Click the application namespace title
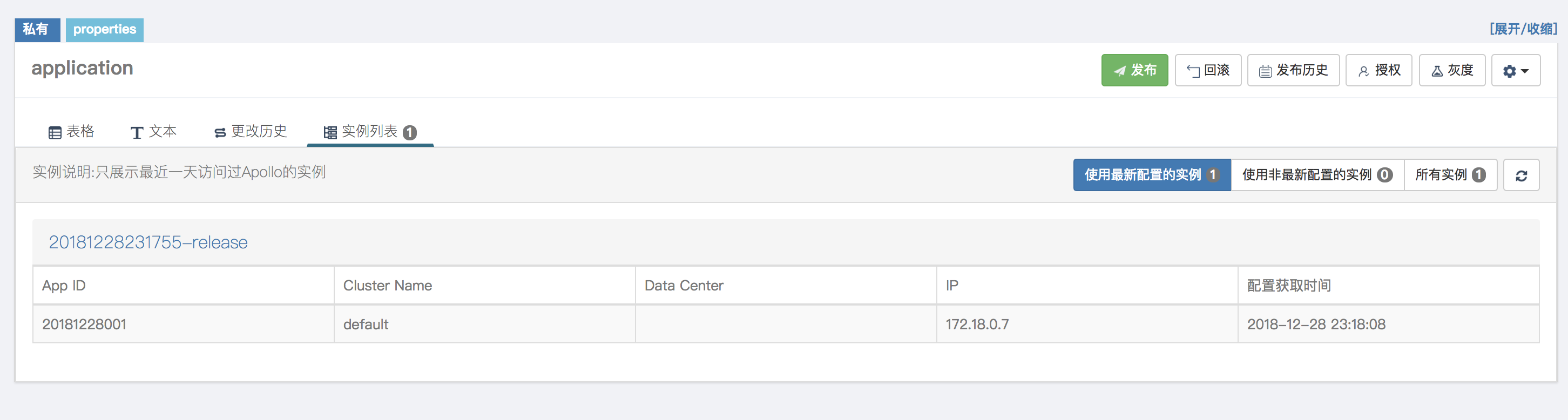 click(x=82, y=68)
